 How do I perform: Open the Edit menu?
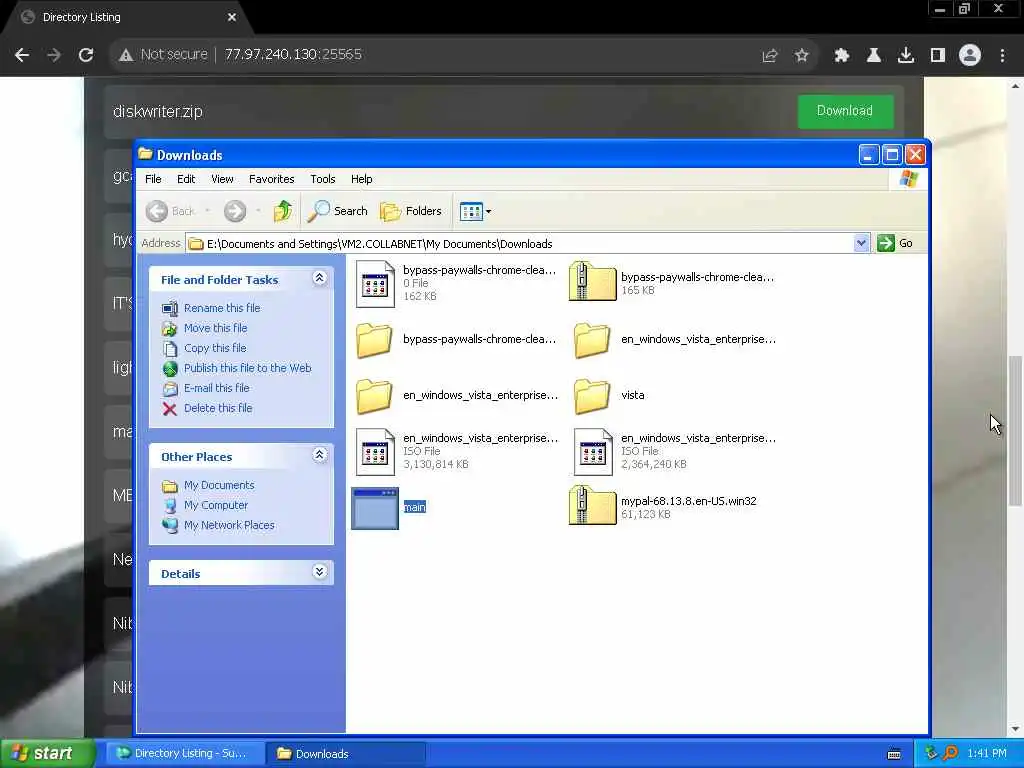(186, 179)
